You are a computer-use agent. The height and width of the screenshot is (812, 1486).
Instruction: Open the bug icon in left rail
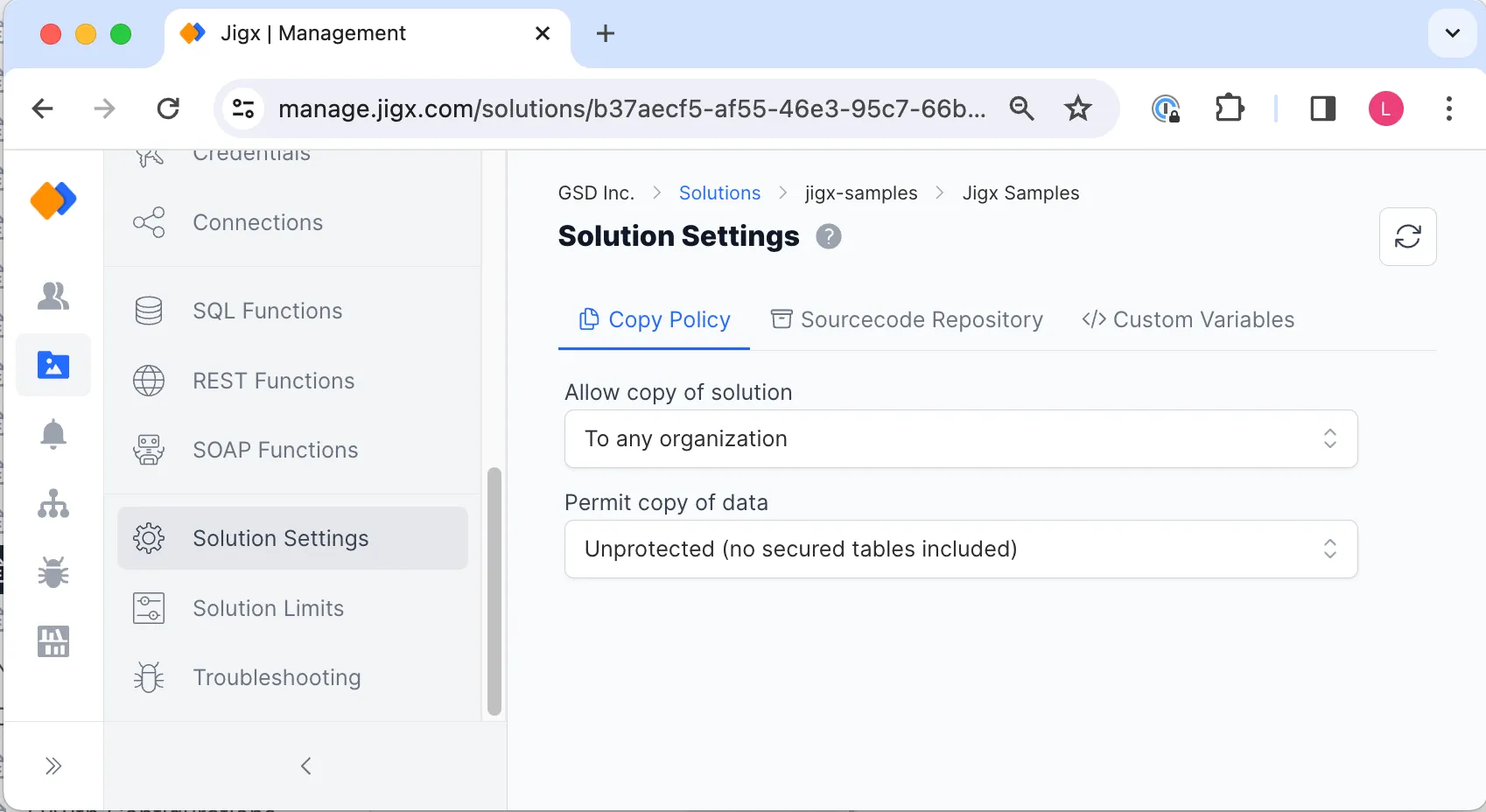click(x=53, y=573)
